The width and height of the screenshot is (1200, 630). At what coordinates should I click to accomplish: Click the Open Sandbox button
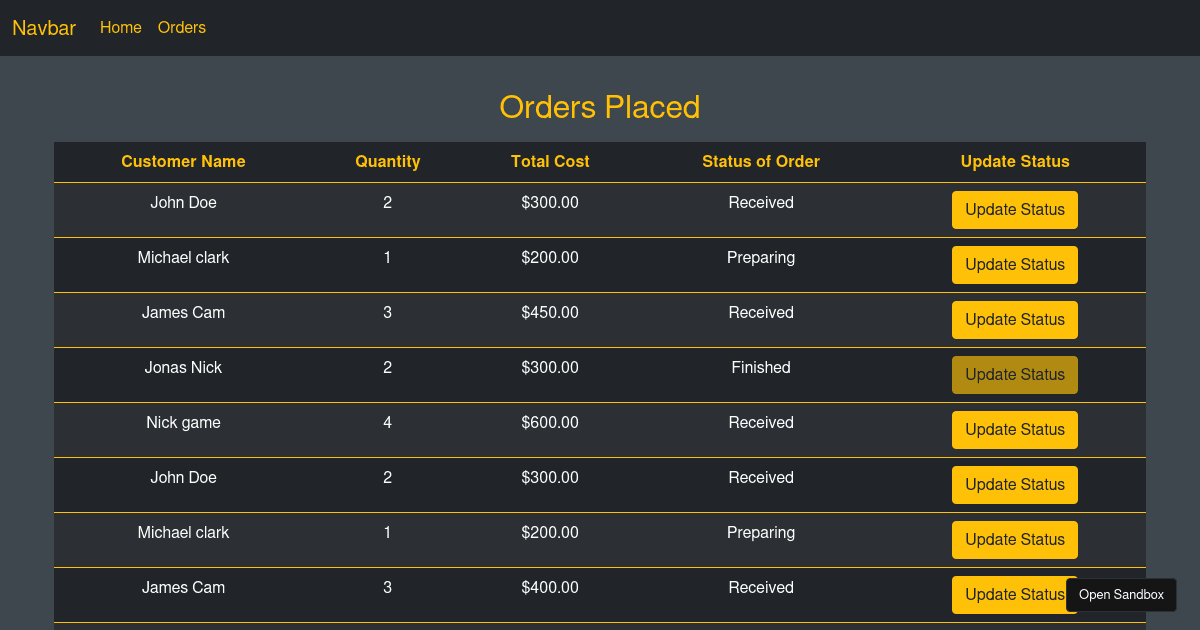[1121, 595]
